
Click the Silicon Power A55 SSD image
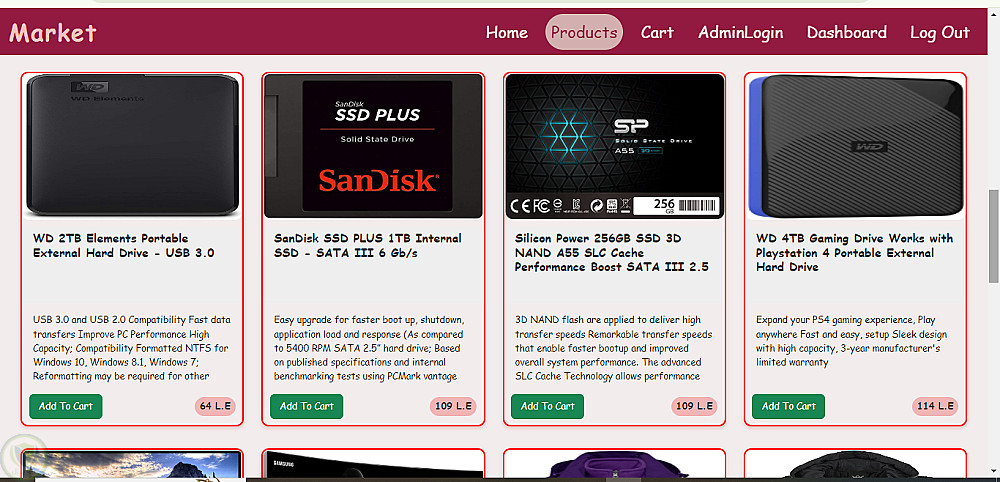point(614,146)
